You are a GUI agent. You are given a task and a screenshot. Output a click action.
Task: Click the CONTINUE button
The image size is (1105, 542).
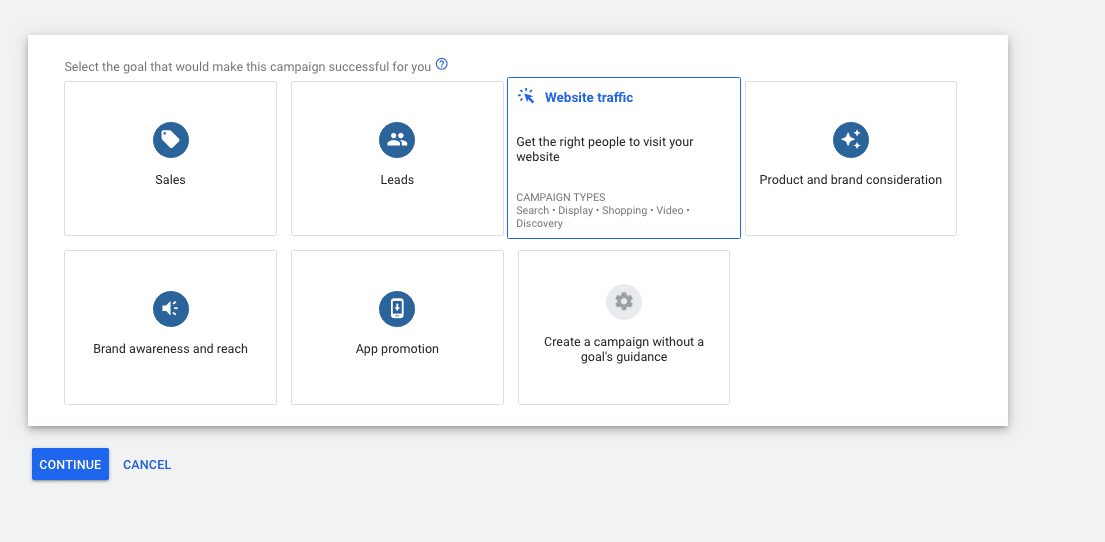click(70, 464)
